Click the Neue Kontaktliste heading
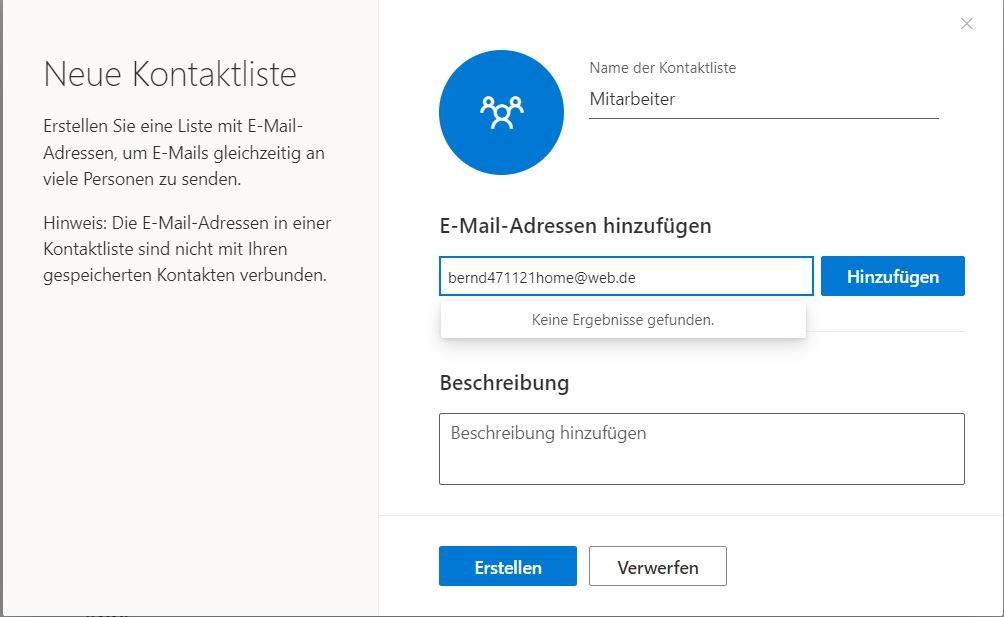The image size is (1004, 617). point(170,74)
